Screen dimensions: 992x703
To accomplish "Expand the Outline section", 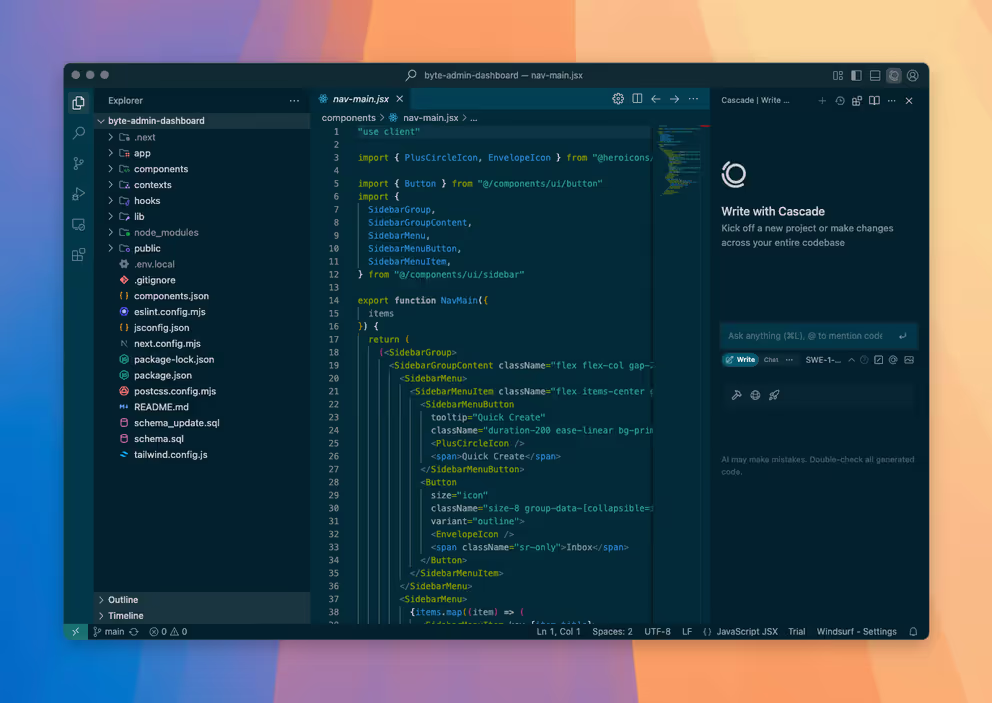I will 123,600.
